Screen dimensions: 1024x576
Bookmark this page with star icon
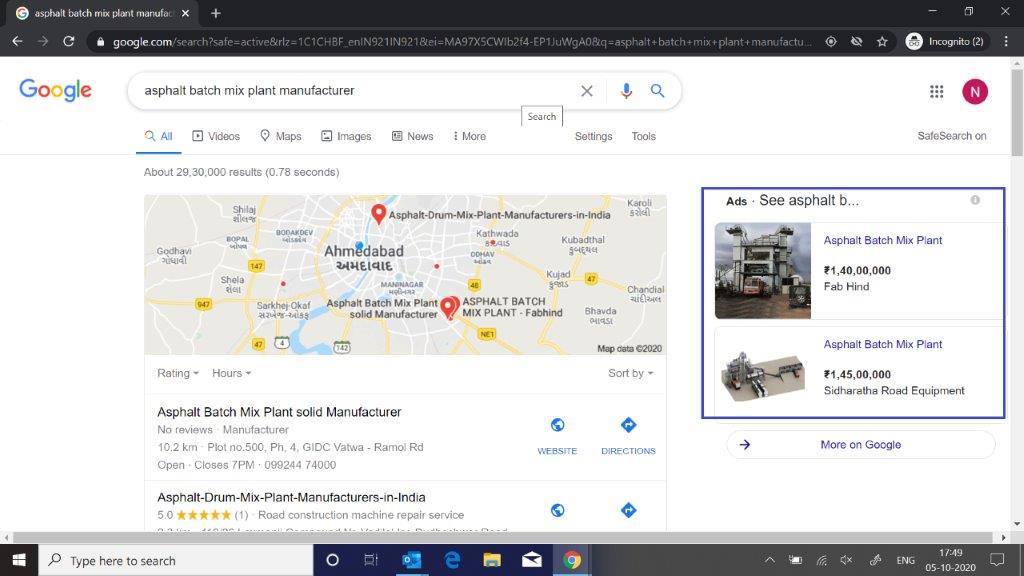coord(882,42)
